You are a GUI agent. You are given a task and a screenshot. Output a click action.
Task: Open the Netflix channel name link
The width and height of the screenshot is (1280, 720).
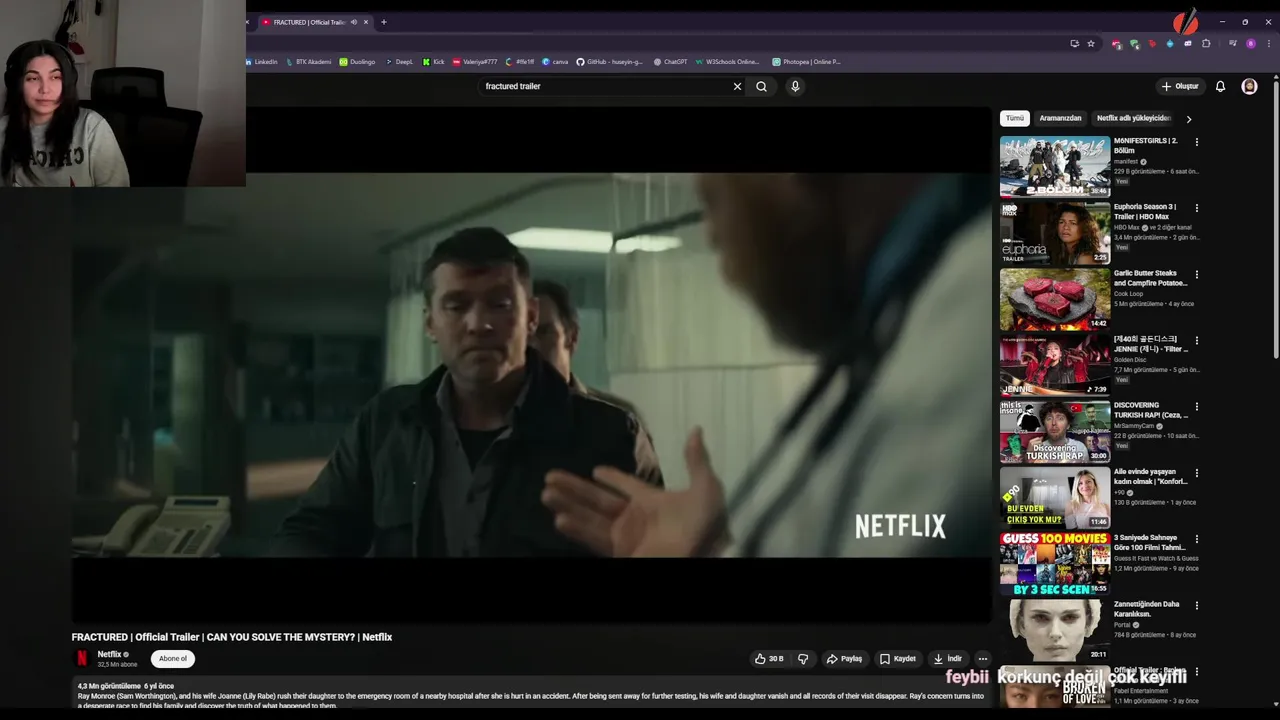pyautogui.click(x=109, y=654)
